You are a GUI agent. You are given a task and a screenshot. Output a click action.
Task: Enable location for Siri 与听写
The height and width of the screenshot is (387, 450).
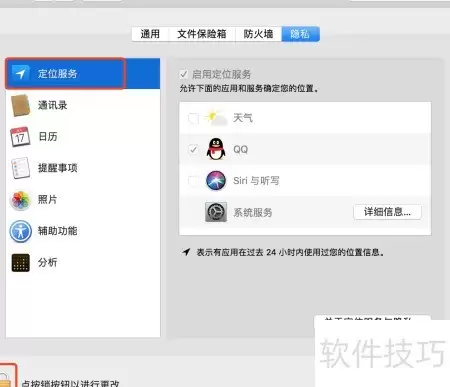click(193, 181)
